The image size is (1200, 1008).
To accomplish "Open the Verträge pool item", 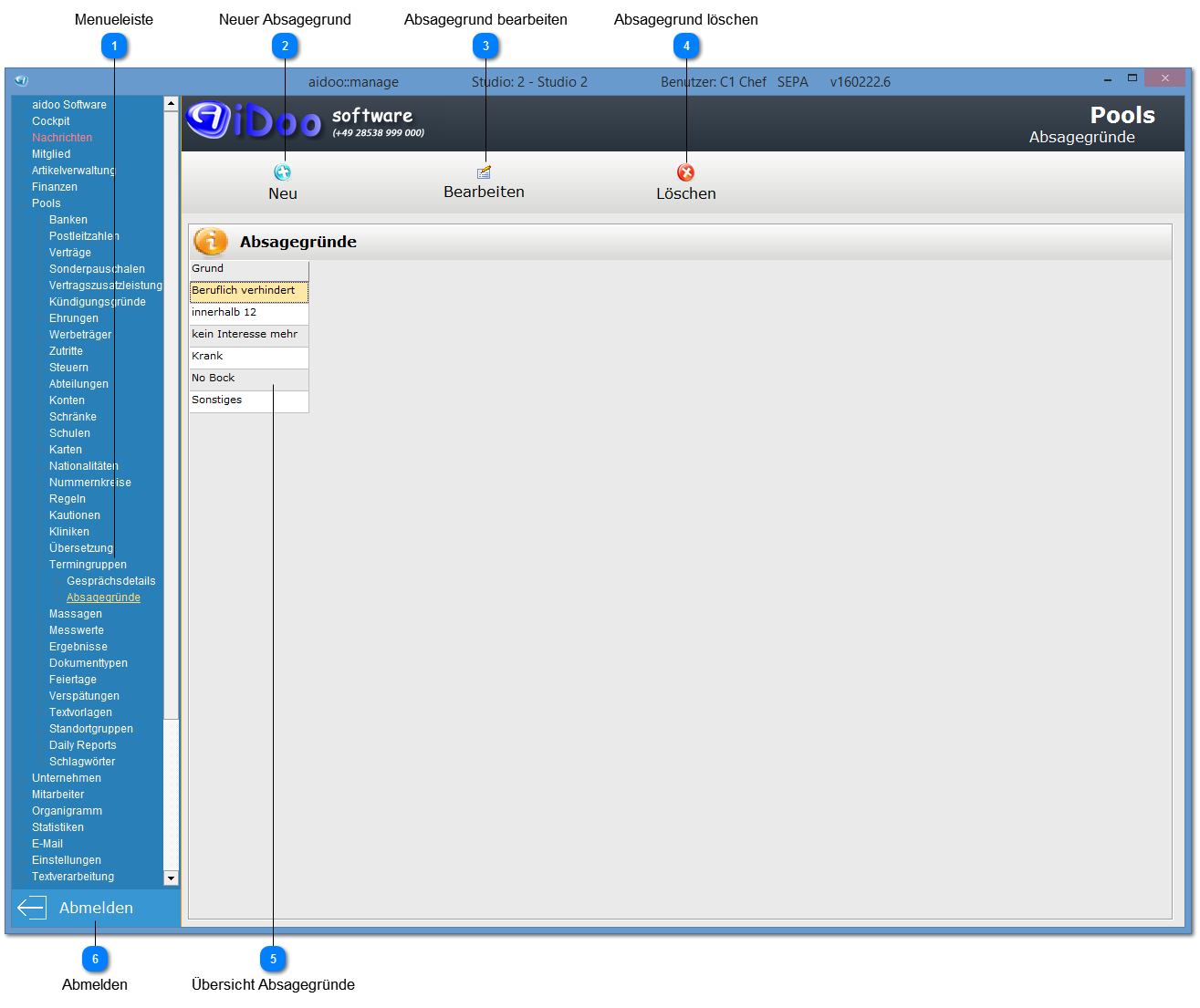I will click(x=70, y=253).
